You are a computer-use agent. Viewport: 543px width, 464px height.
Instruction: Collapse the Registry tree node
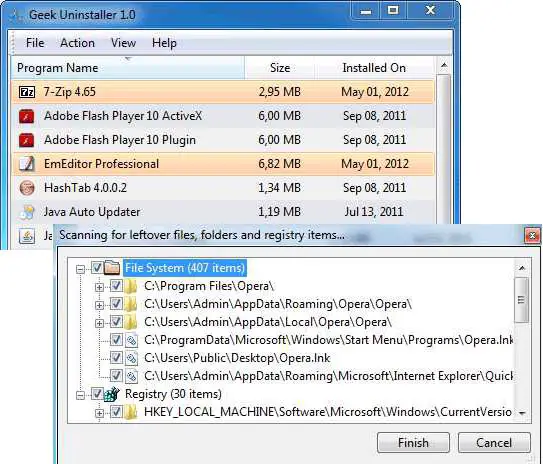[80, 395]
